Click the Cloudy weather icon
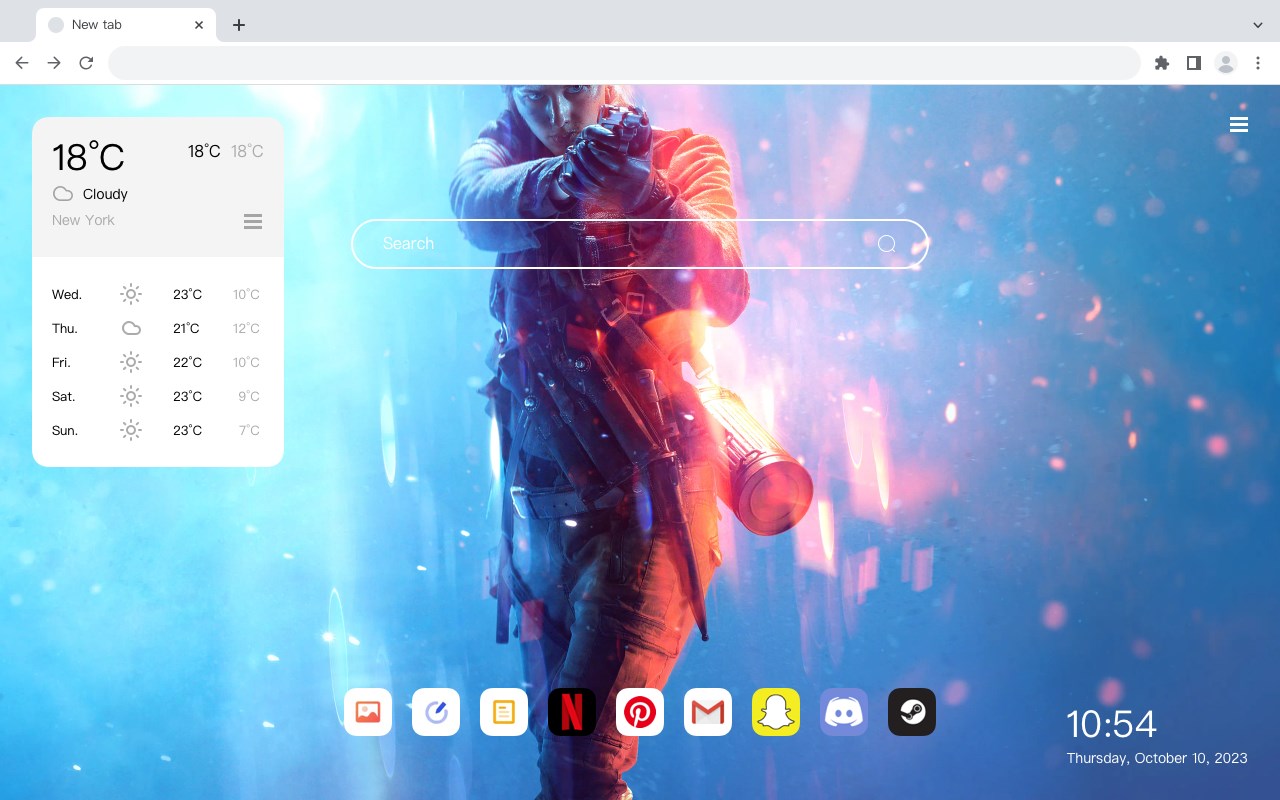The image size is (1280, 800). (x=63, y=194)
